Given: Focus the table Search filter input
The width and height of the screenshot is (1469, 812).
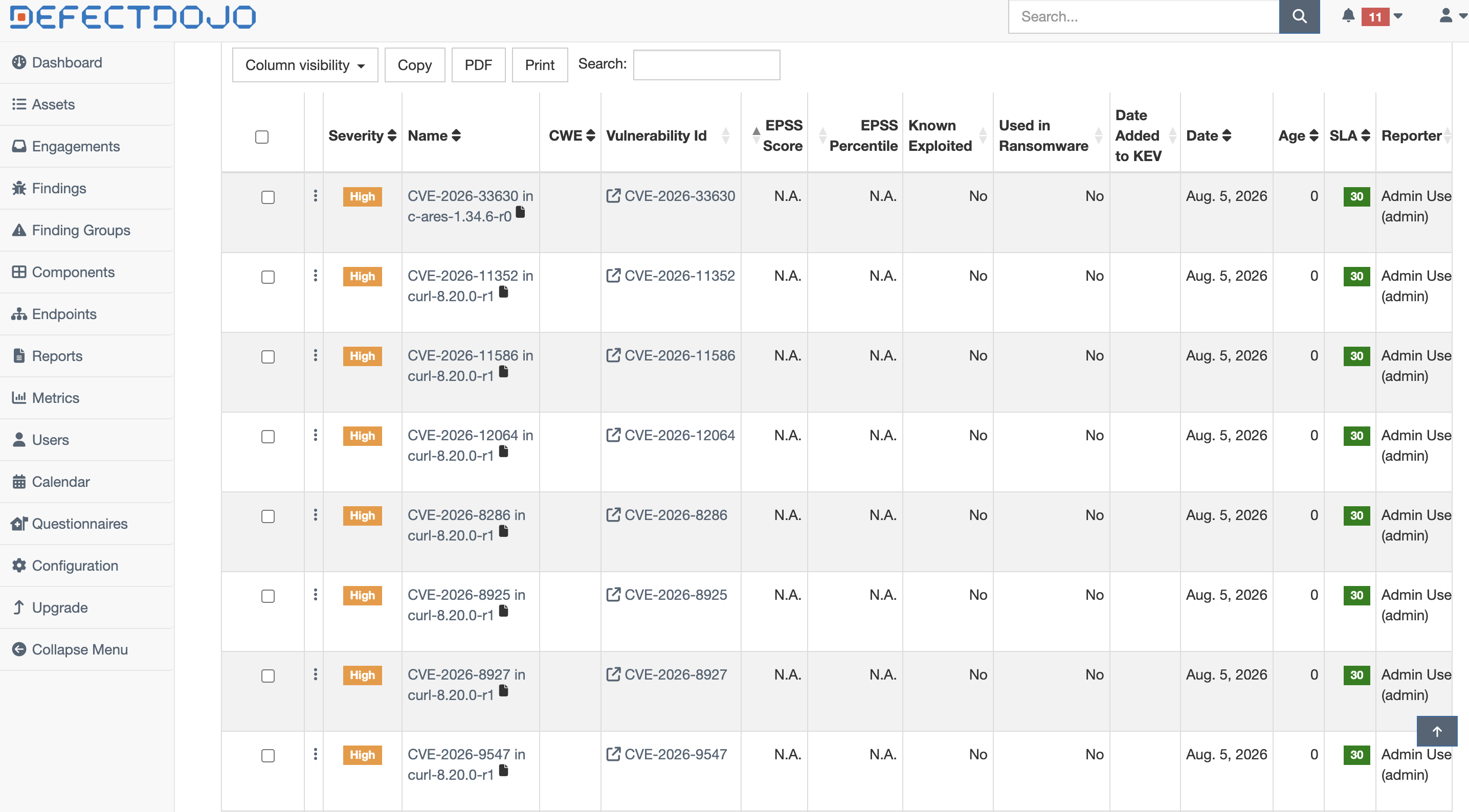Looking at the screenshot, I should coord(706,65).
